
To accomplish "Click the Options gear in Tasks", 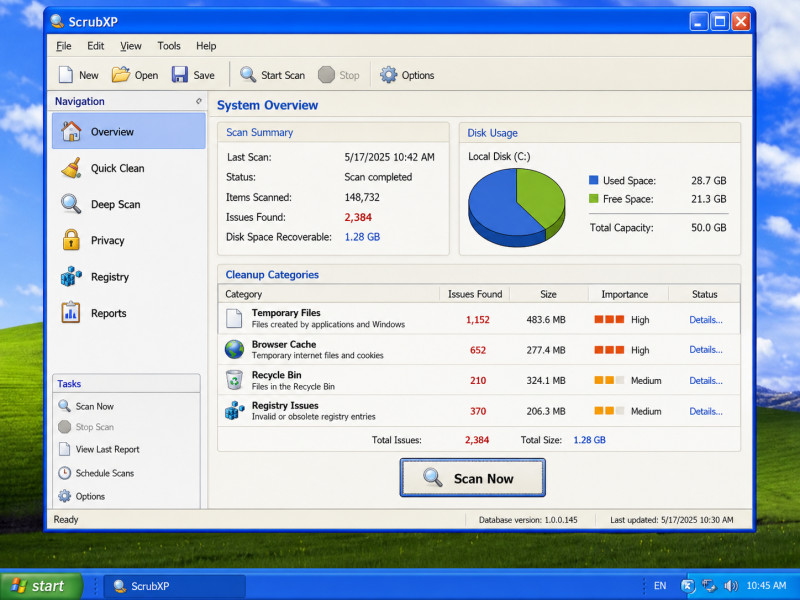I will [x=64, y=496].
